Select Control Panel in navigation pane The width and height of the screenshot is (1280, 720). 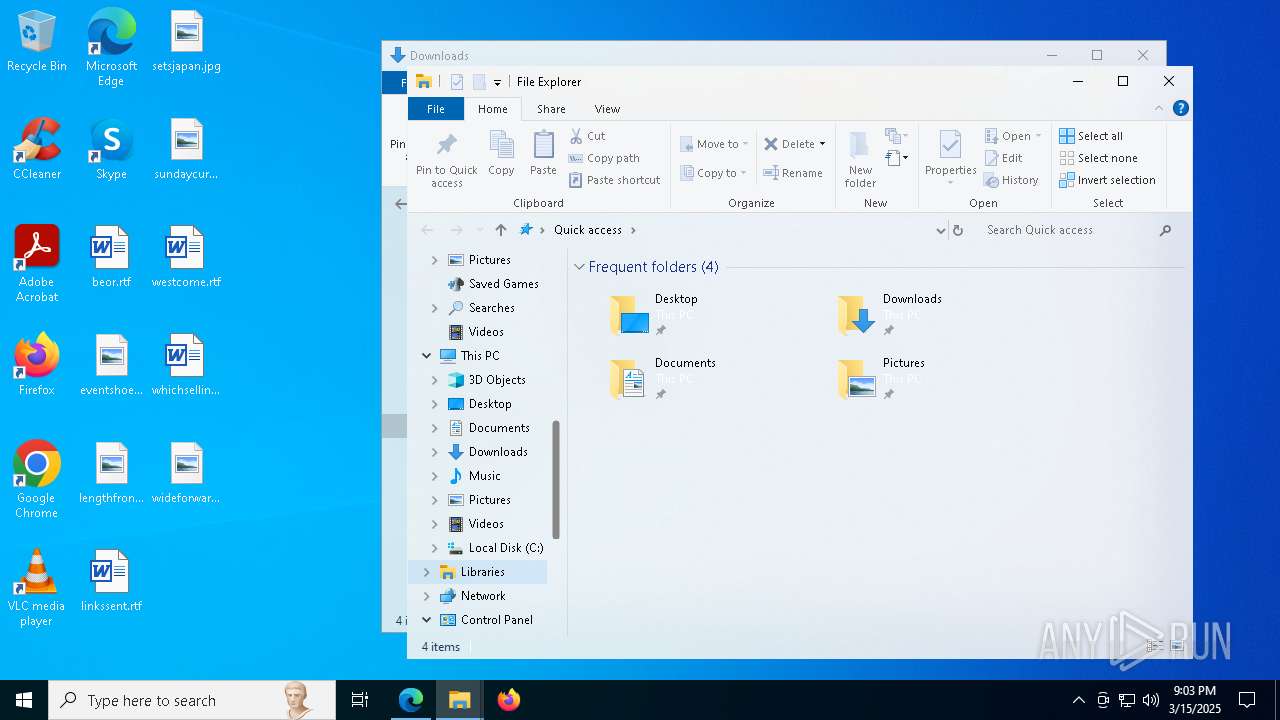(x=496, y=620)
